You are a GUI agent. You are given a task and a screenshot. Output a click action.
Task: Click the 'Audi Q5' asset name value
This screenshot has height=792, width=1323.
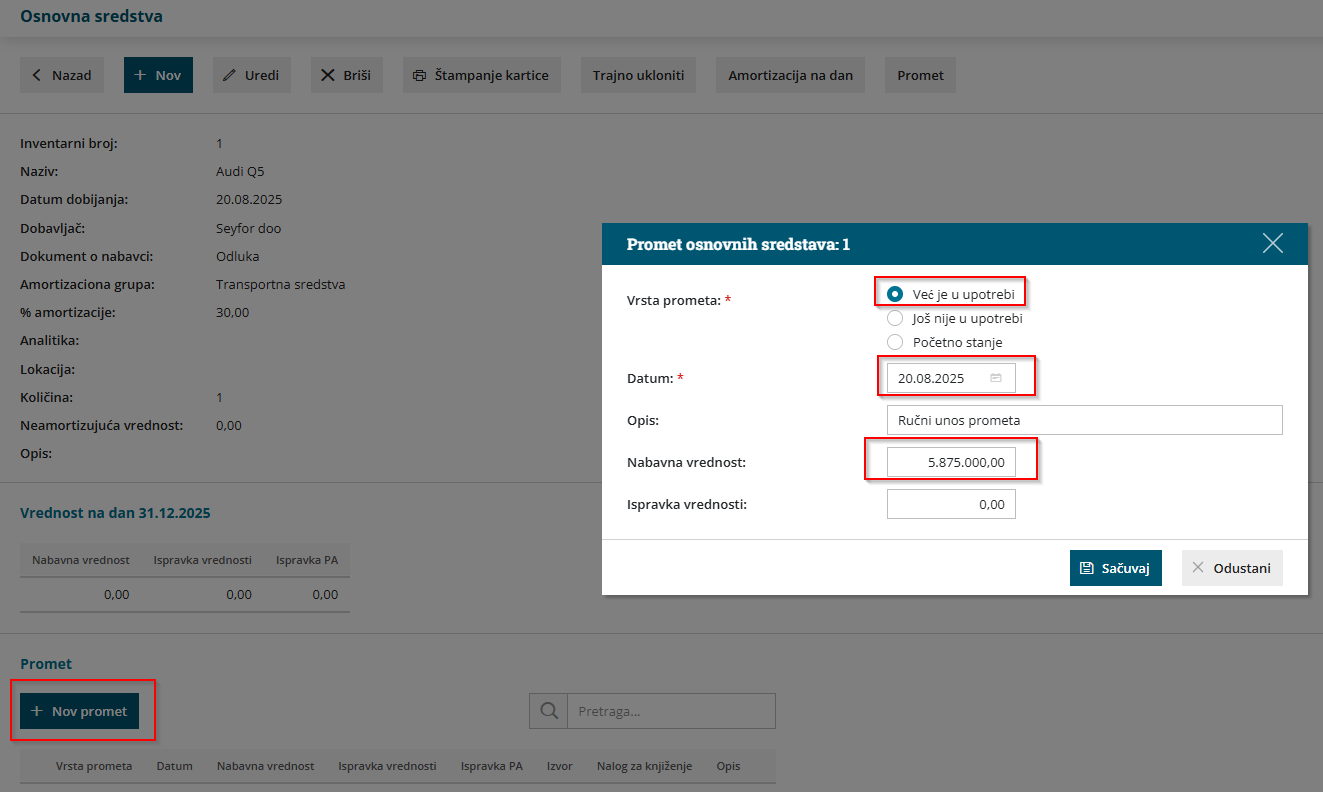240,172
